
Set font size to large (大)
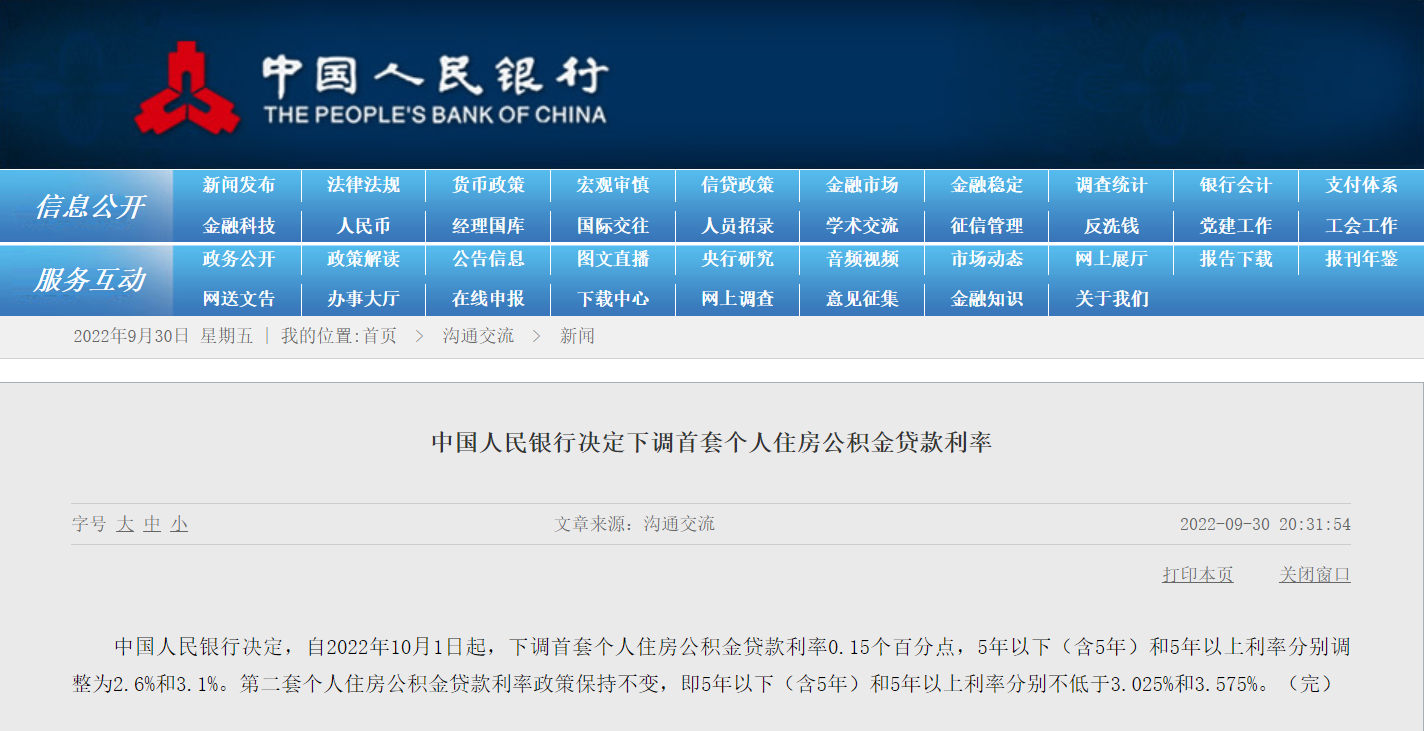point(125,524)
